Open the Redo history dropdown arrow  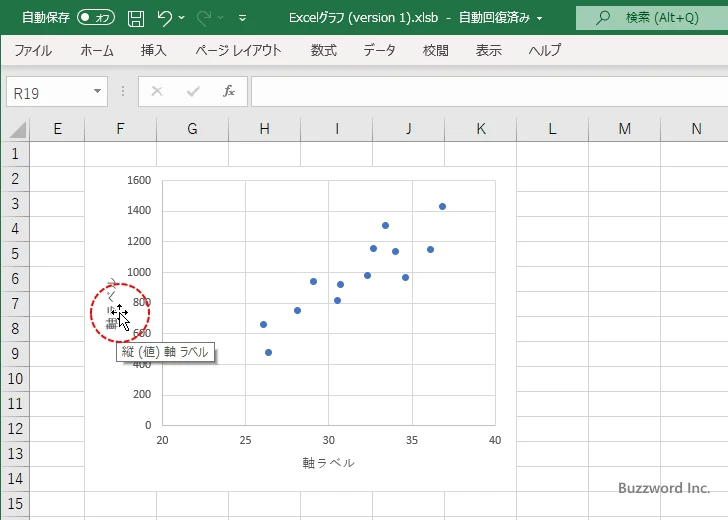click(x=221, y=18)
